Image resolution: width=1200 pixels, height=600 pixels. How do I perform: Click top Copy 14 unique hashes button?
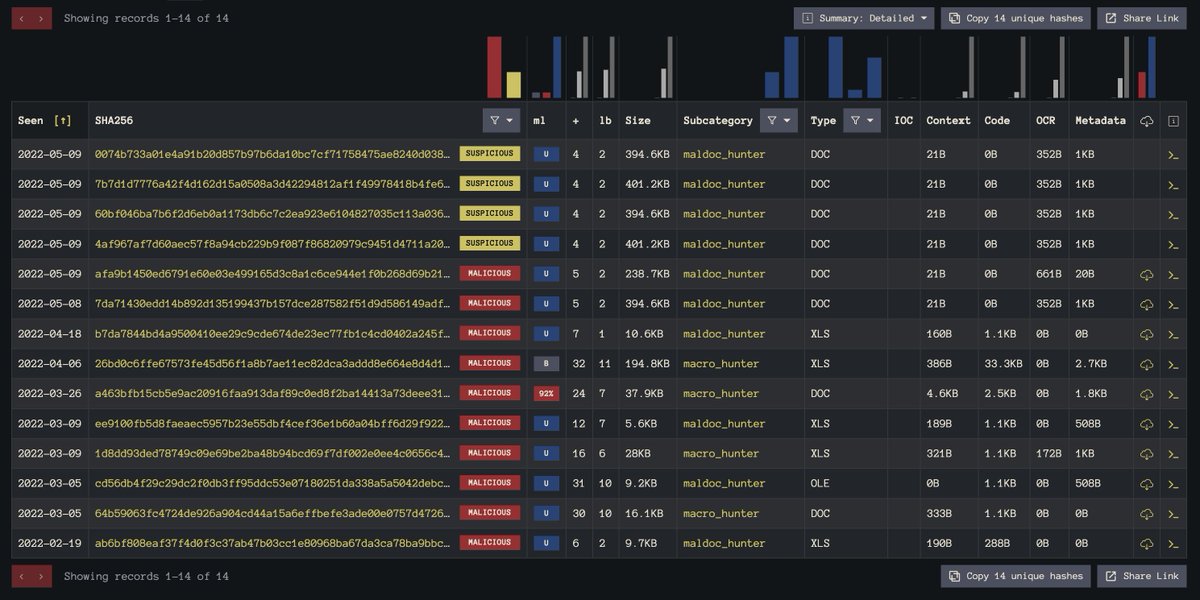[1015, 18]
